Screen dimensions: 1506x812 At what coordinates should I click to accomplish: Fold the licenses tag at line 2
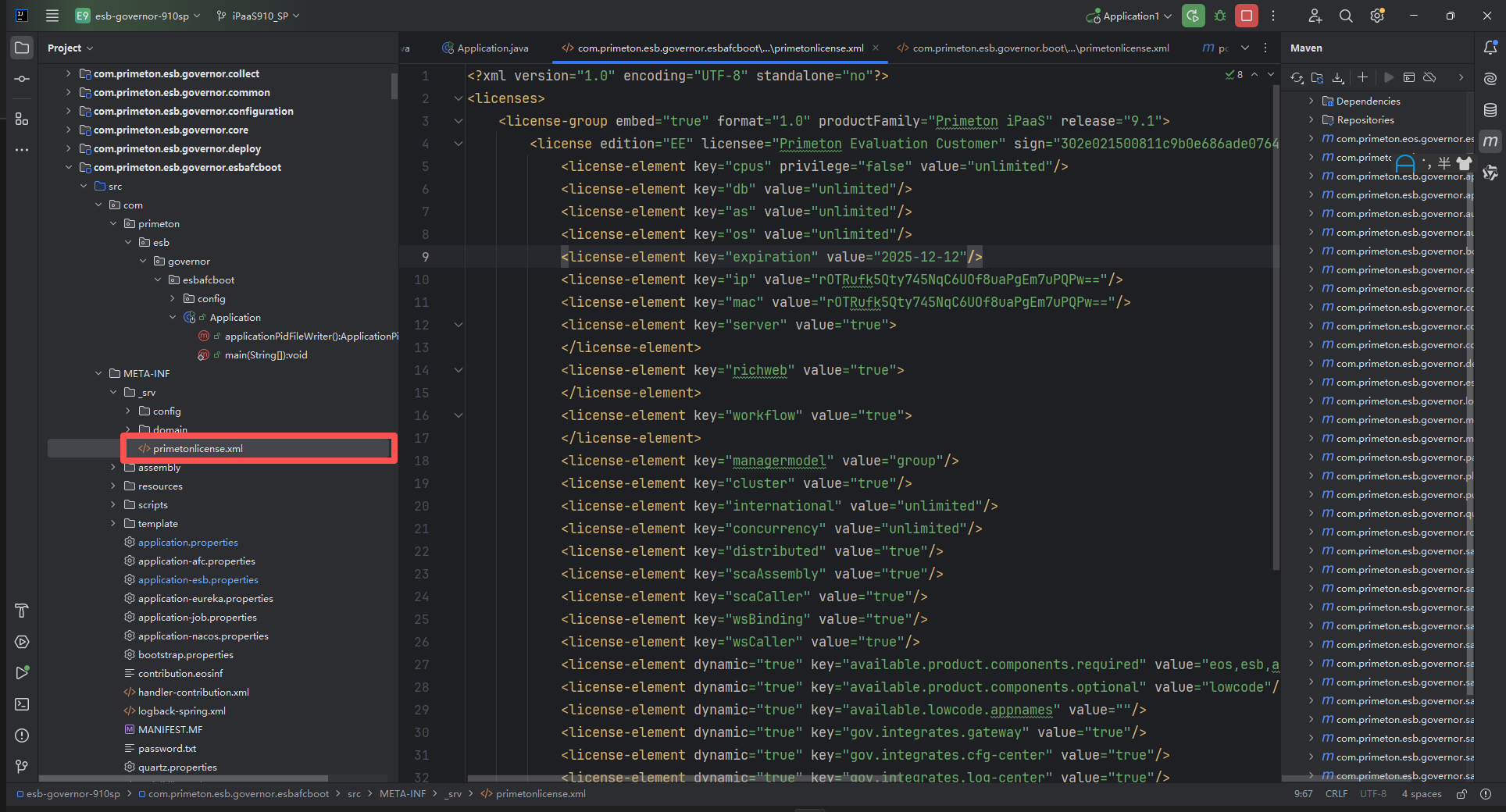pyautogui.click(x=459, y=98)
